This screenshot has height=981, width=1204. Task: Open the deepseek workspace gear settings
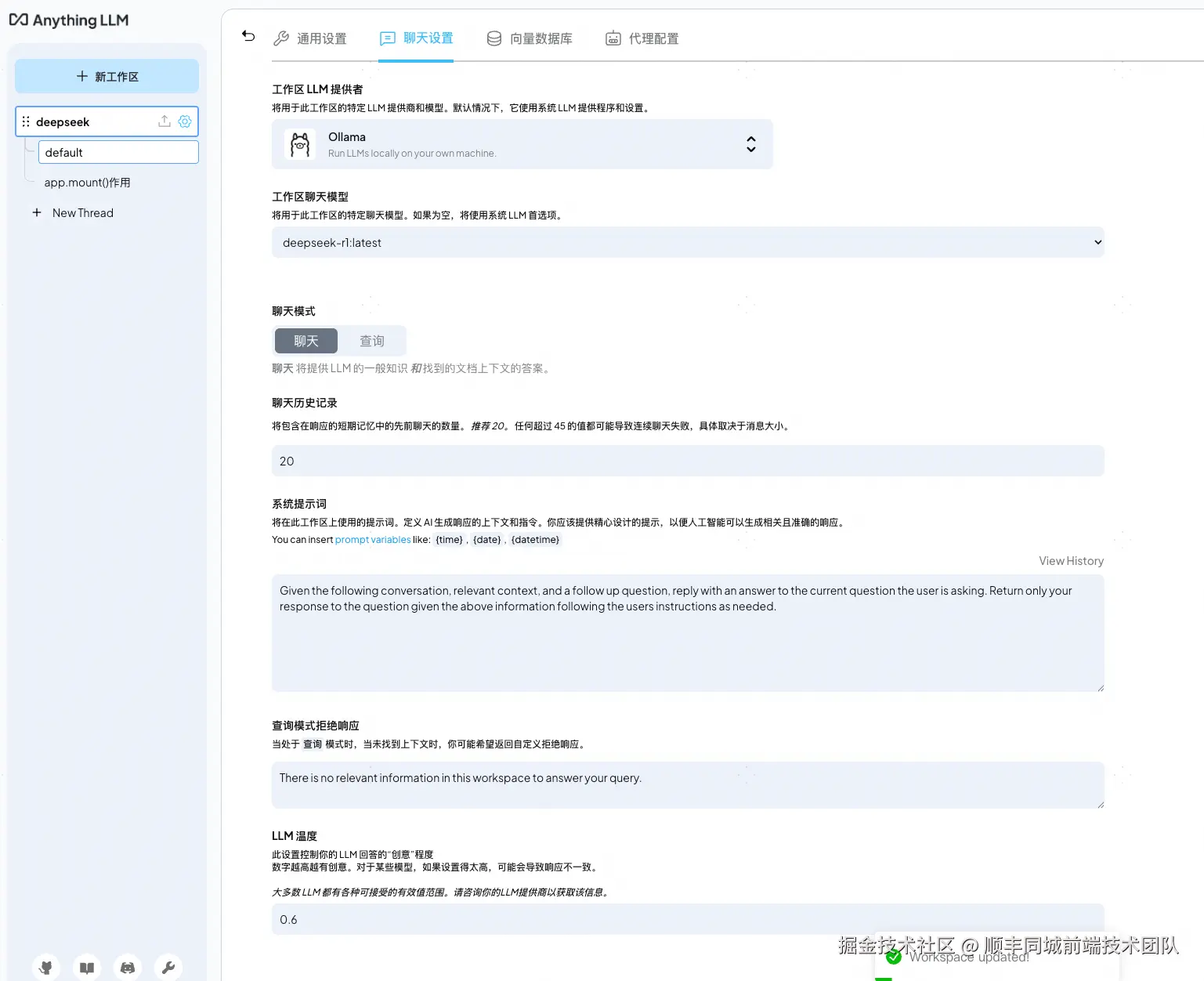pos(185,121)
